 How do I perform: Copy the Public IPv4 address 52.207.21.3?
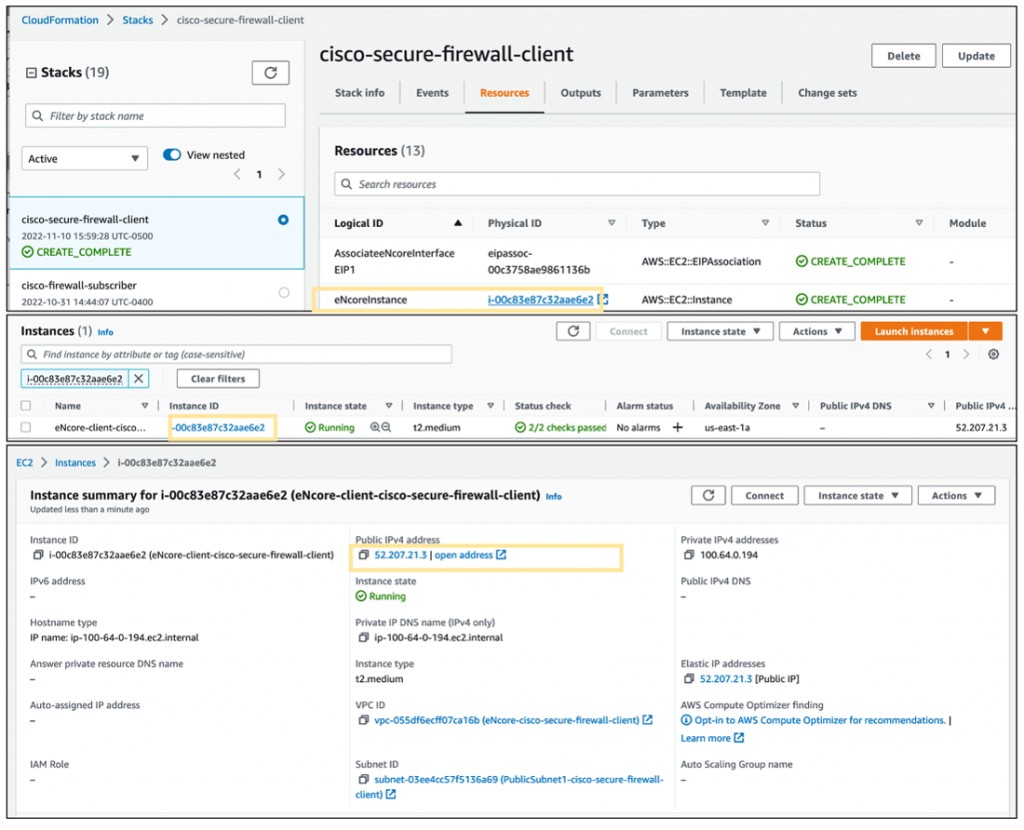365,555
